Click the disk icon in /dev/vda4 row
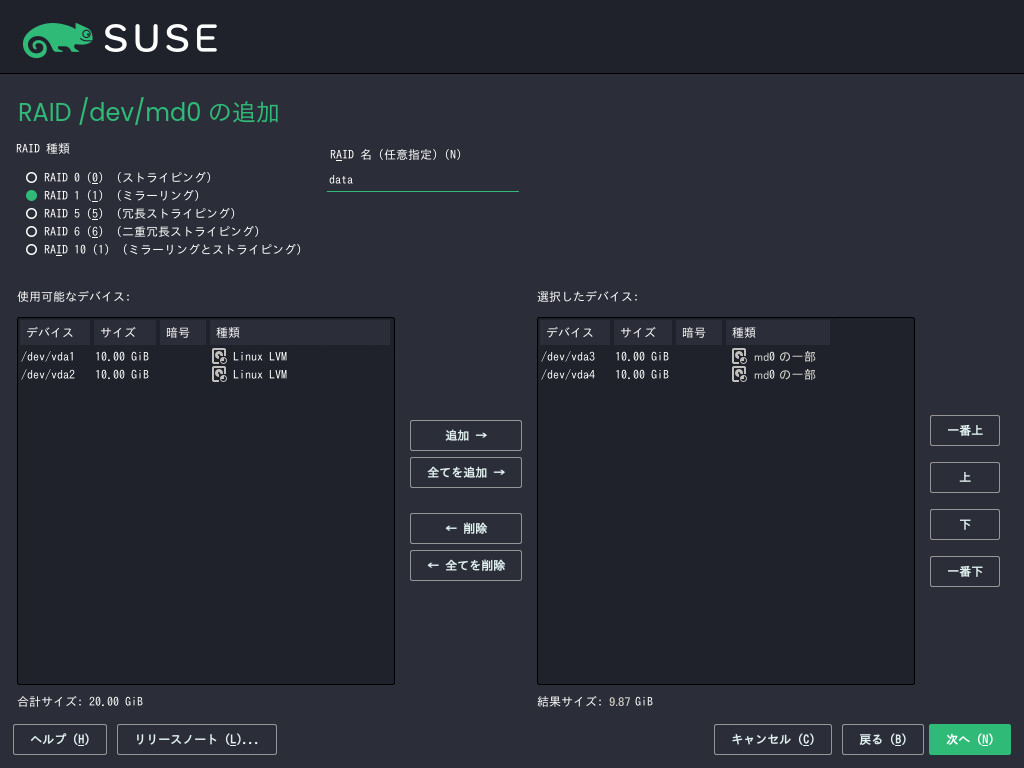The width and height of the screenshot is (1024, 768). (739, 374)
